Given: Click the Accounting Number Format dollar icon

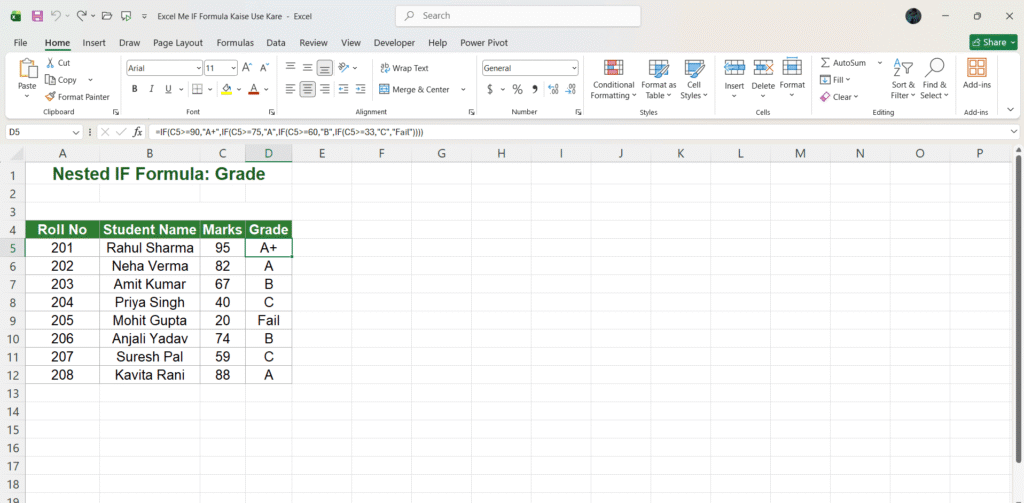Looking at the screenshot, I should [490, 89].
